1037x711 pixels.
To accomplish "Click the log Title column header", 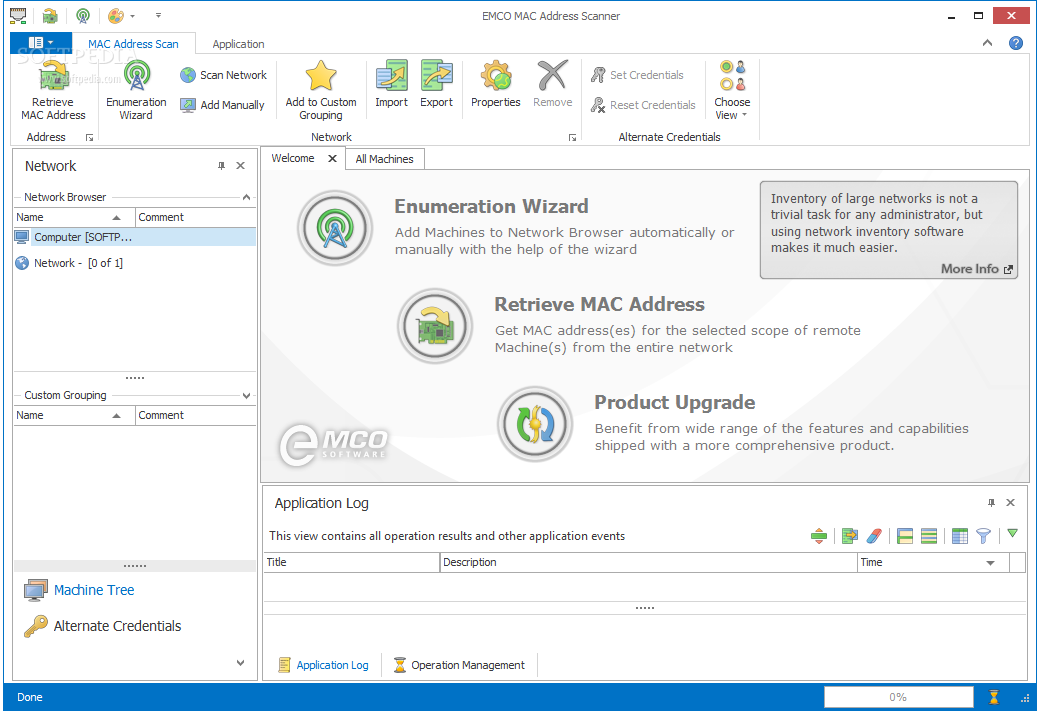I will pyautogui.click(x=352, y=562).
